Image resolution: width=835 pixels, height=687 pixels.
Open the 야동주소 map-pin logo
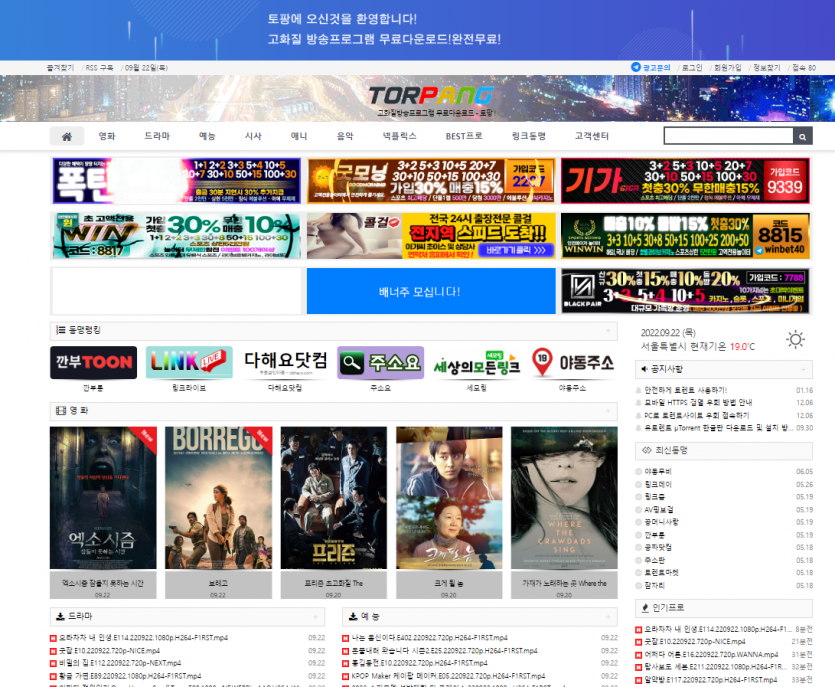pyautogui.click(x=572, y=363)
